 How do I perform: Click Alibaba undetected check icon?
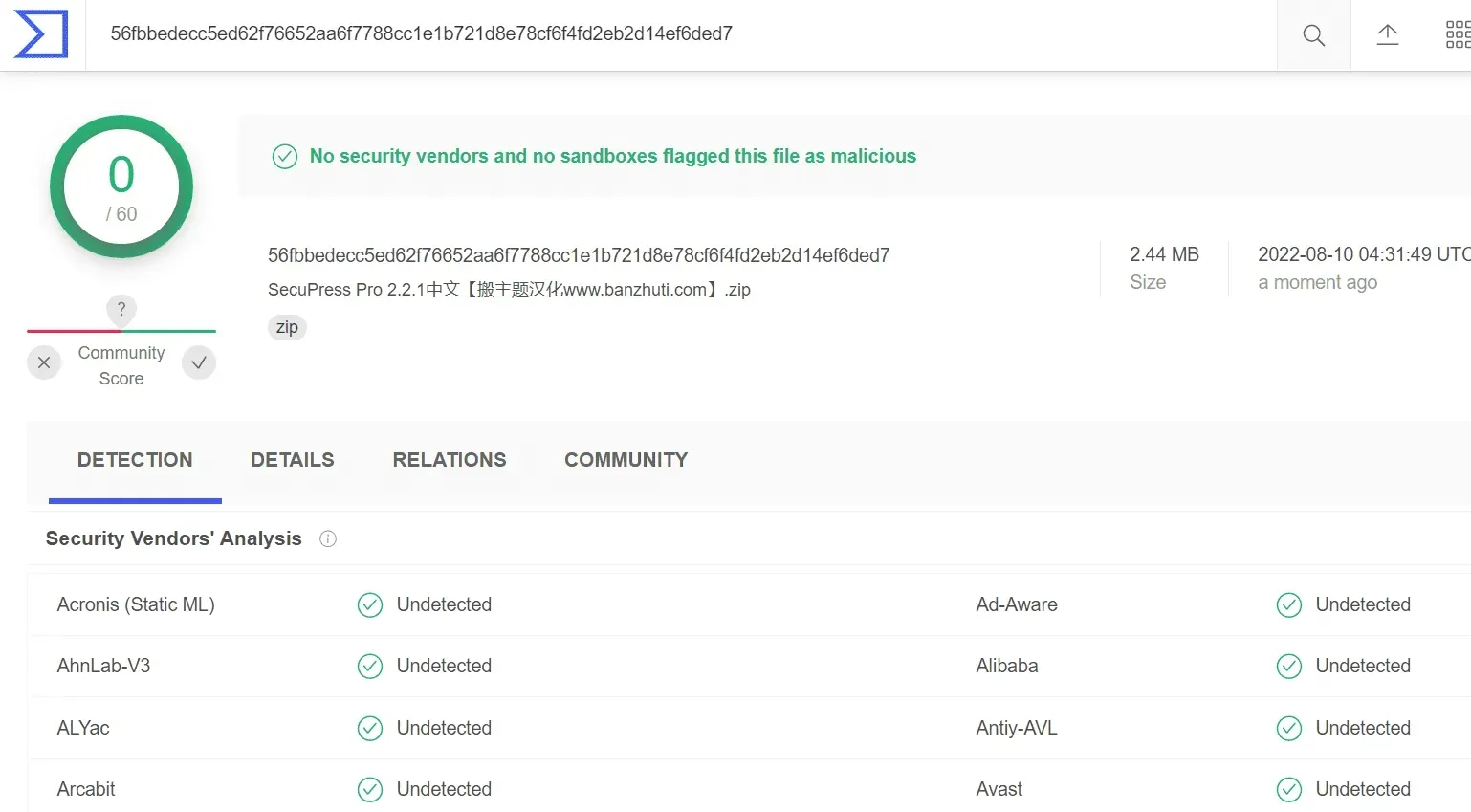coord(1289,666)
